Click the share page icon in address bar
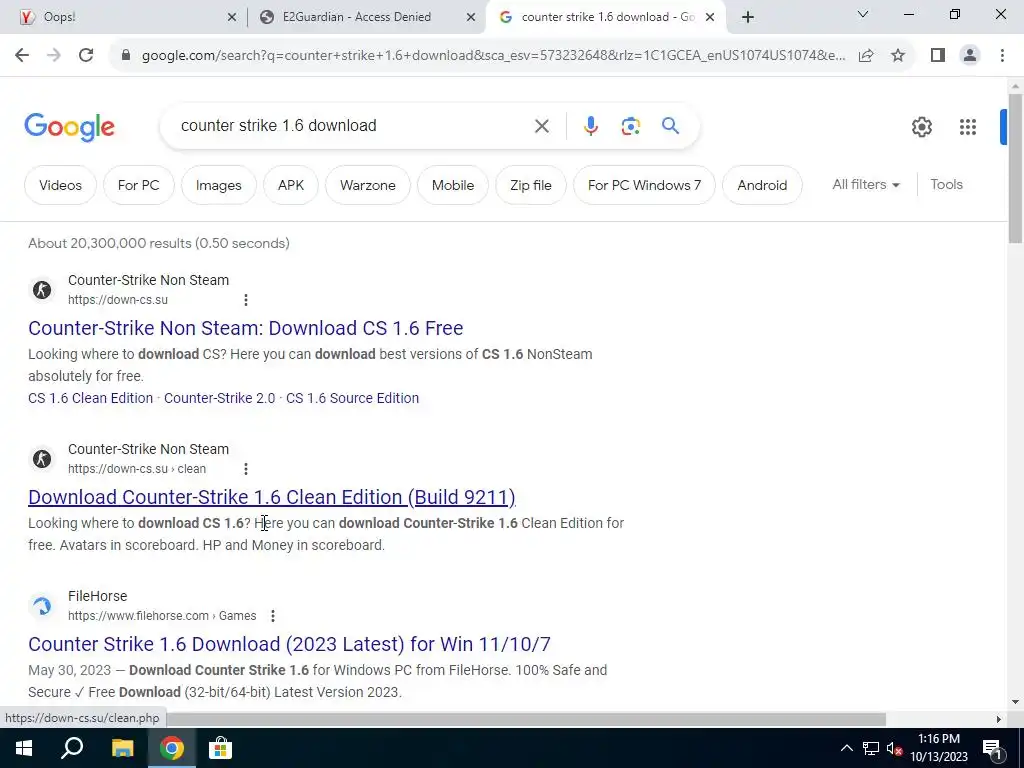 click(866, 56)
